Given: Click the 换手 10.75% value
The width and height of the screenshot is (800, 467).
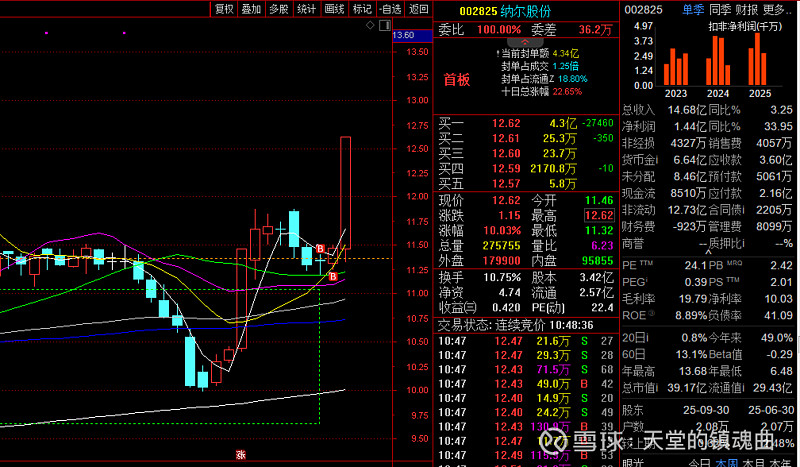Looking at the screenshot, I should click(x=502, y=278).
